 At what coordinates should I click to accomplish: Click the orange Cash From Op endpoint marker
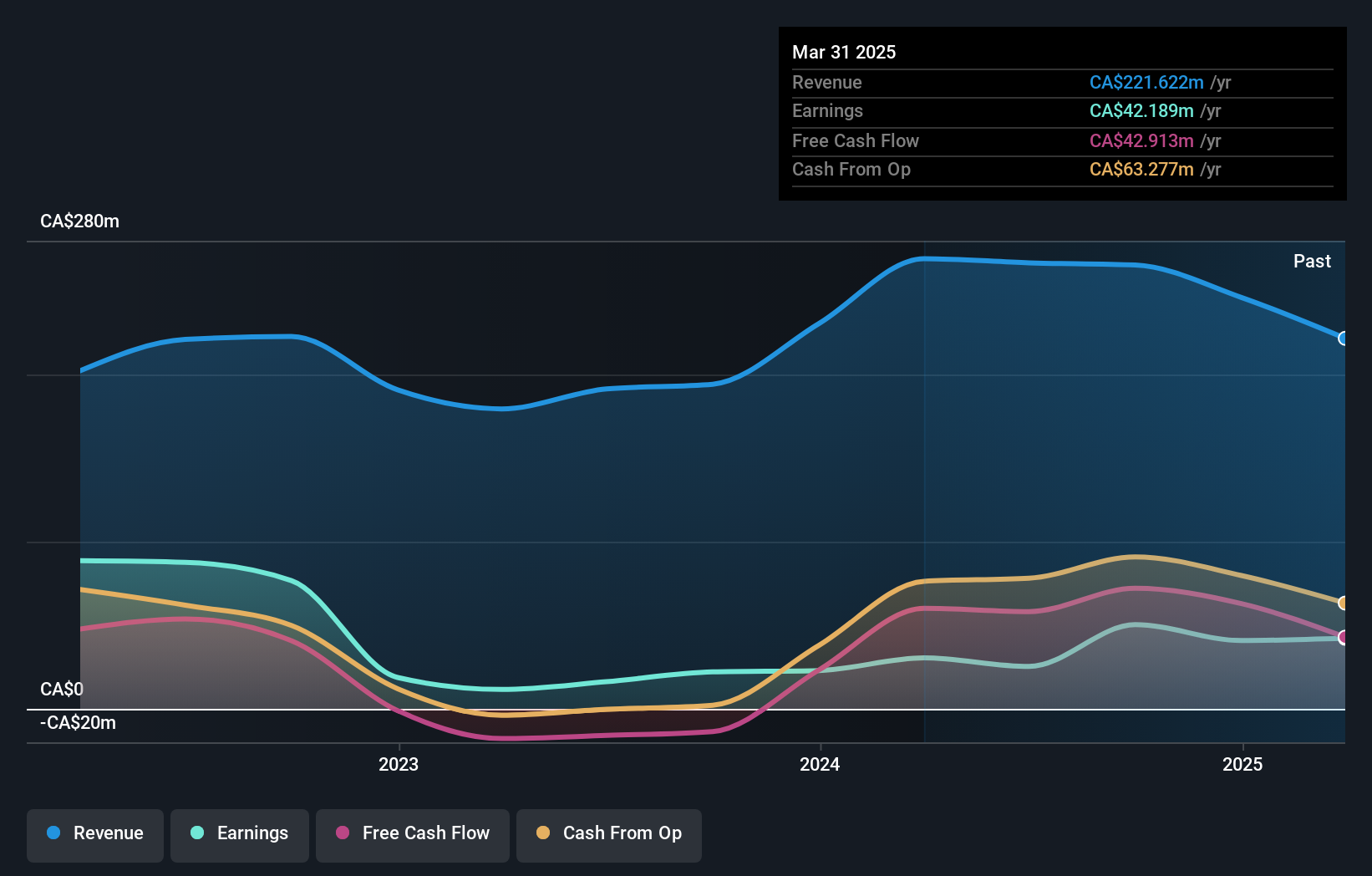coord(1343,603)
